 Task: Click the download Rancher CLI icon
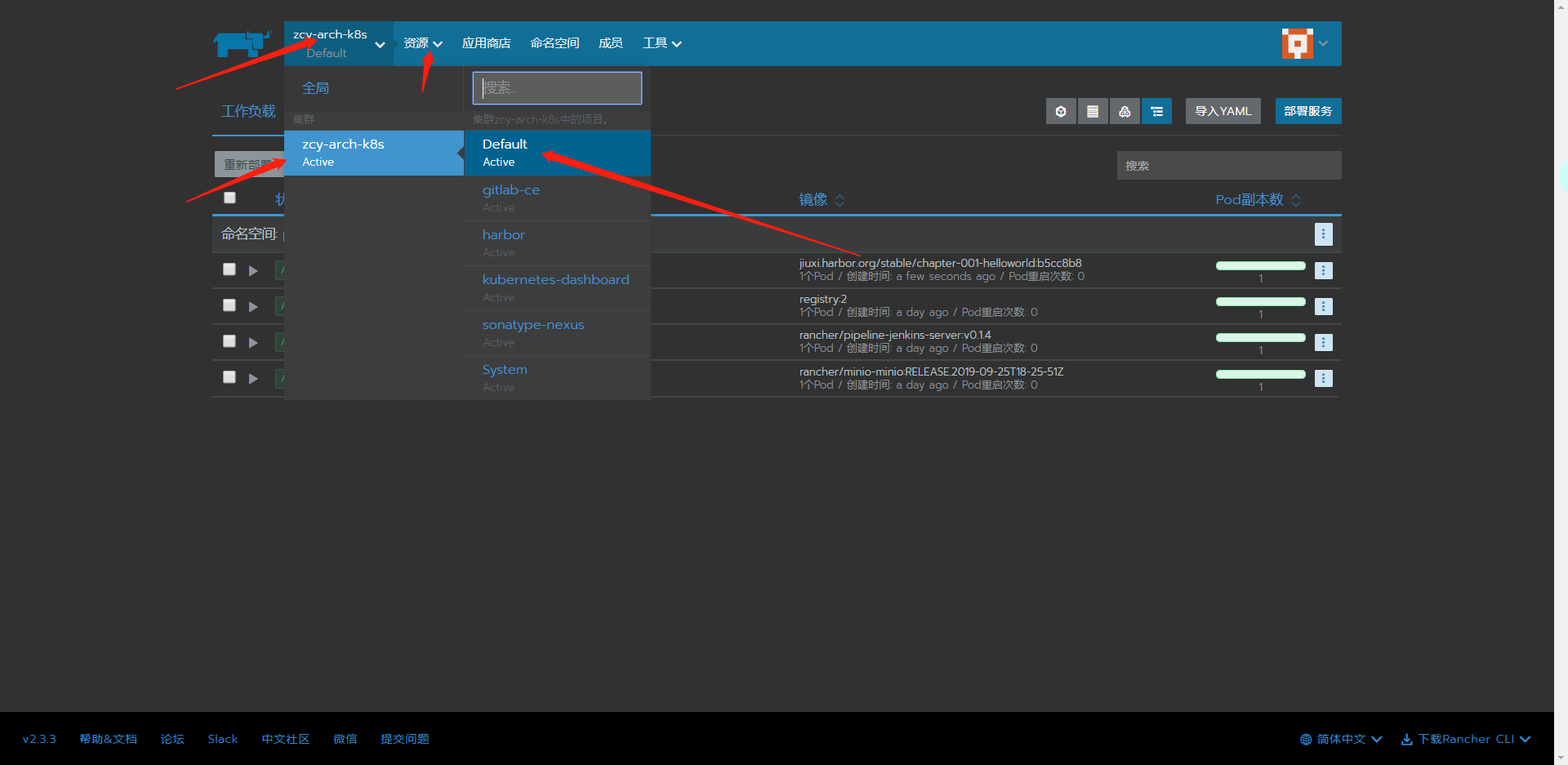[1407, 739]
